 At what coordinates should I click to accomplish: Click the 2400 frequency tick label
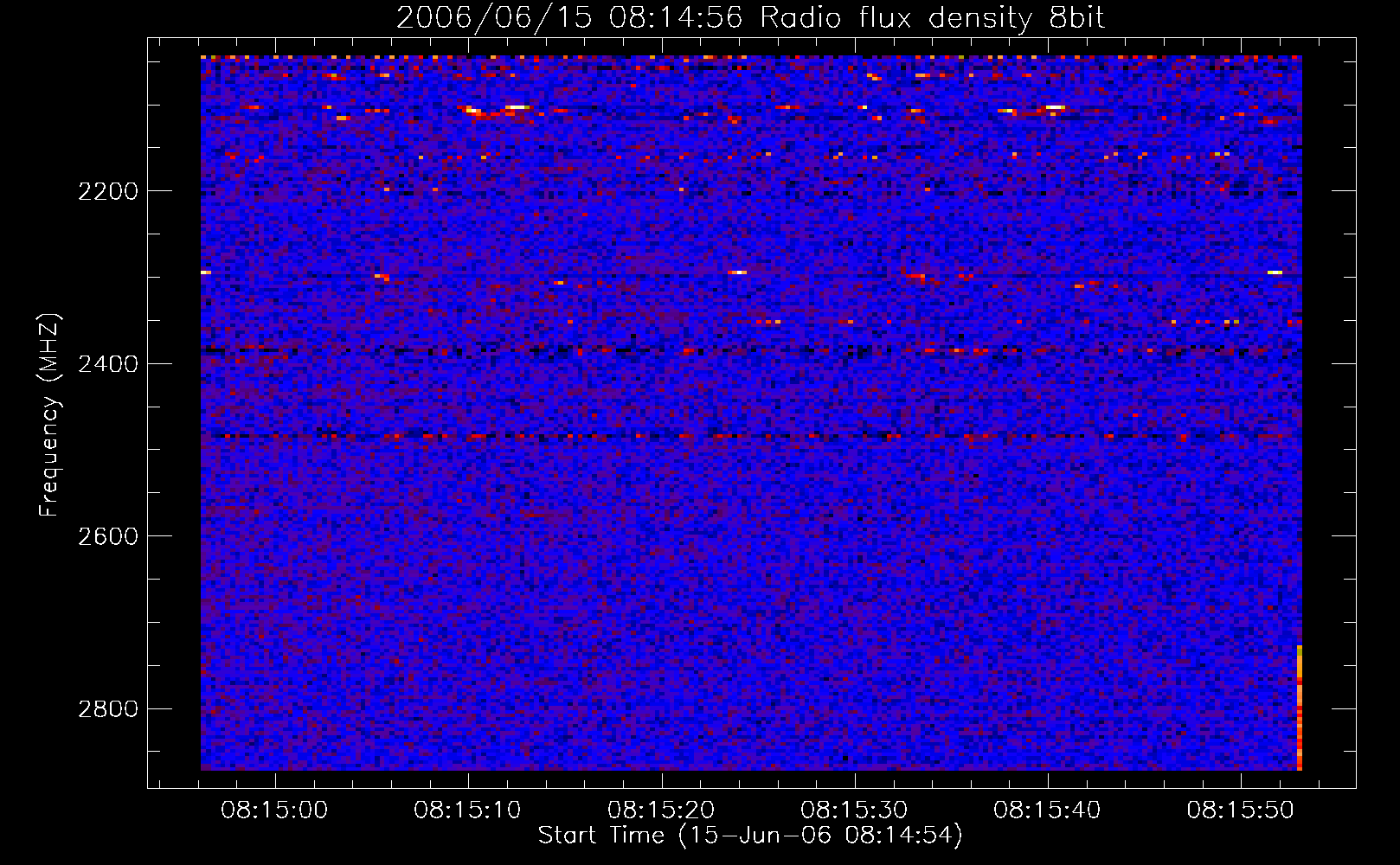click(x=108, y=364)
